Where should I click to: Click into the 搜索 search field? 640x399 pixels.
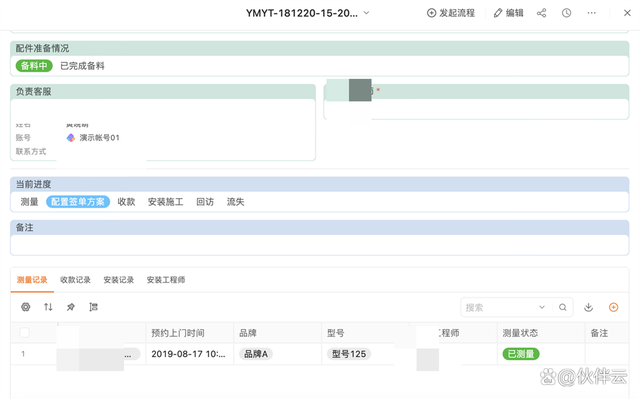pos(499,307)
